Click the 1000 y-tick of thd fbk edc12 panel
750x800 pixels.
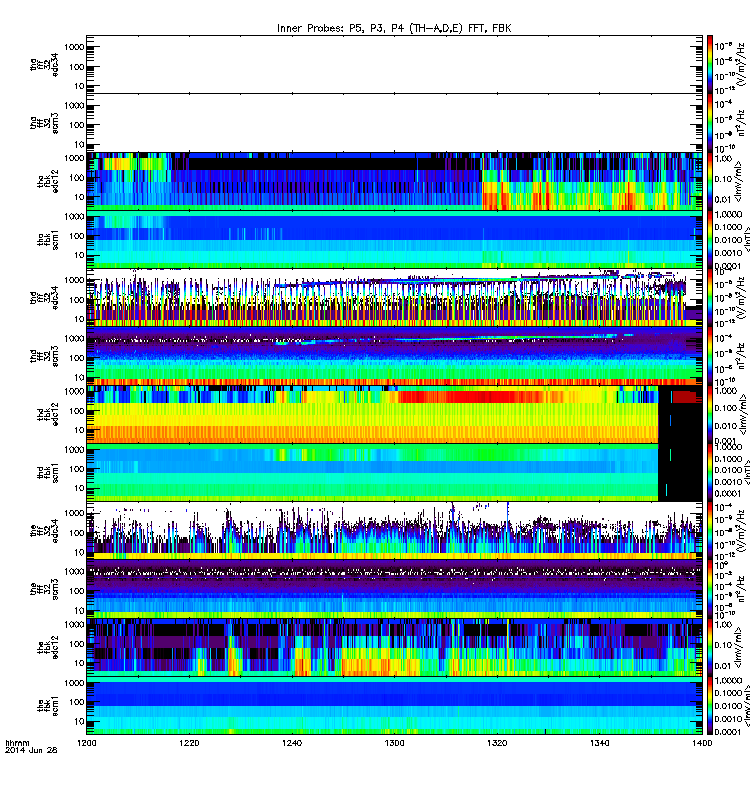74,391
